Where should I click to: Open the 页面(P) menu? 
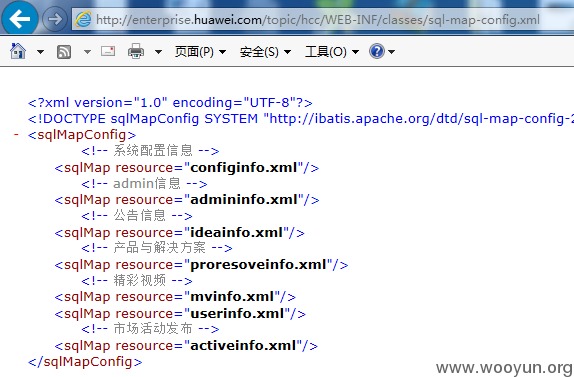tap(200, 52)
